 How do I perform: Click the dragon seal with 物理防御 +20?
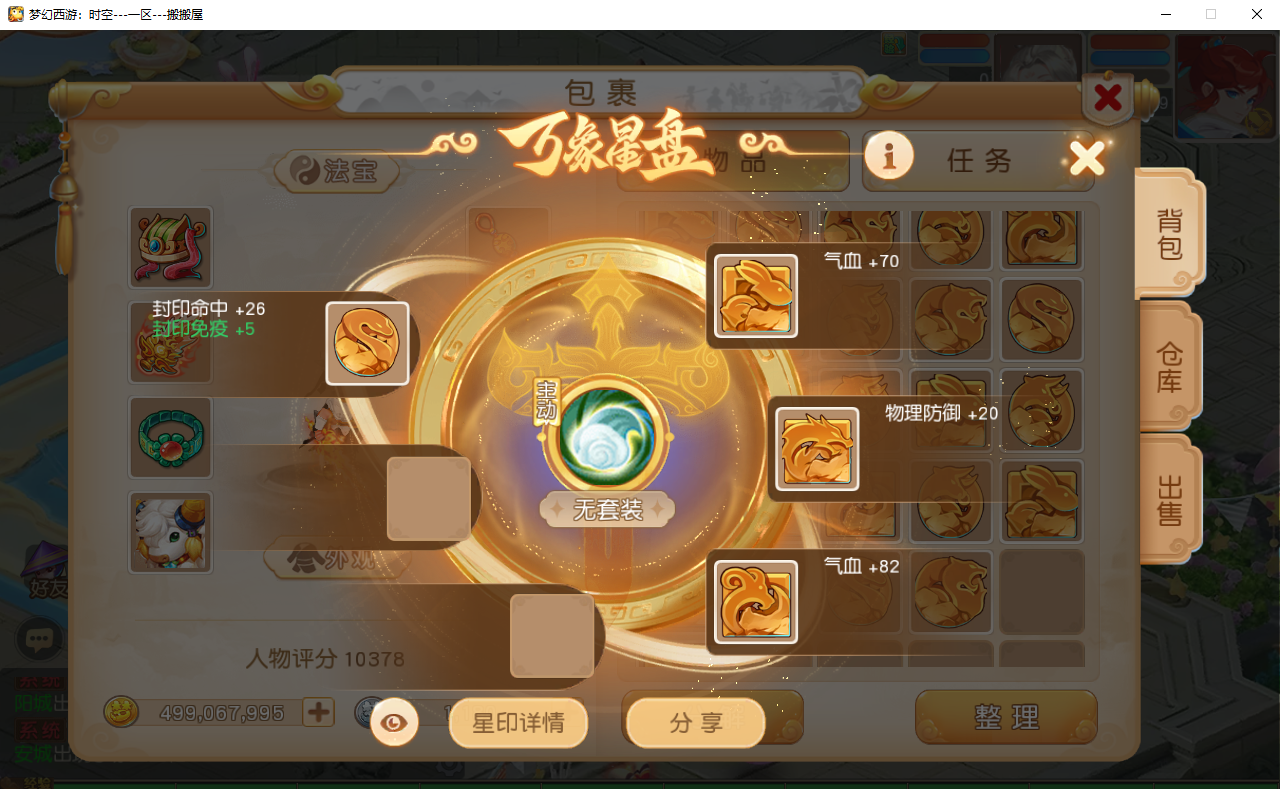(817, 449)
